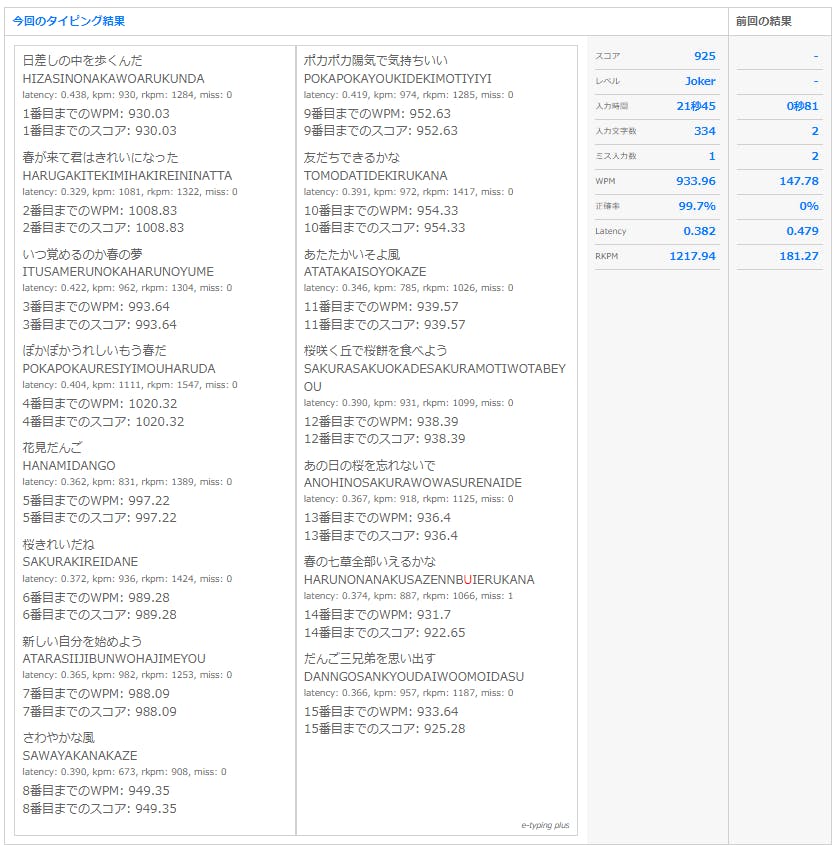This screenshot has height=850, width=838.
Task: Click the romaji text SAWAYAKANAKAZE
Action: pos(80,755)
